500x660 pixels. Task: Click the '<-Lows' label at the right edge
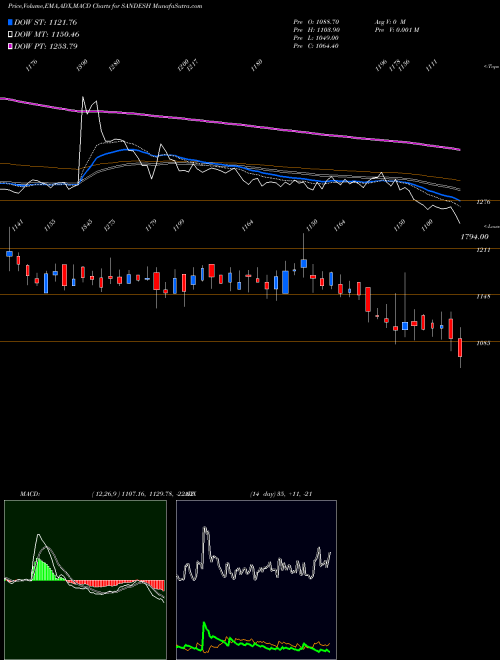pyautogui.click(x=492, y=226)
